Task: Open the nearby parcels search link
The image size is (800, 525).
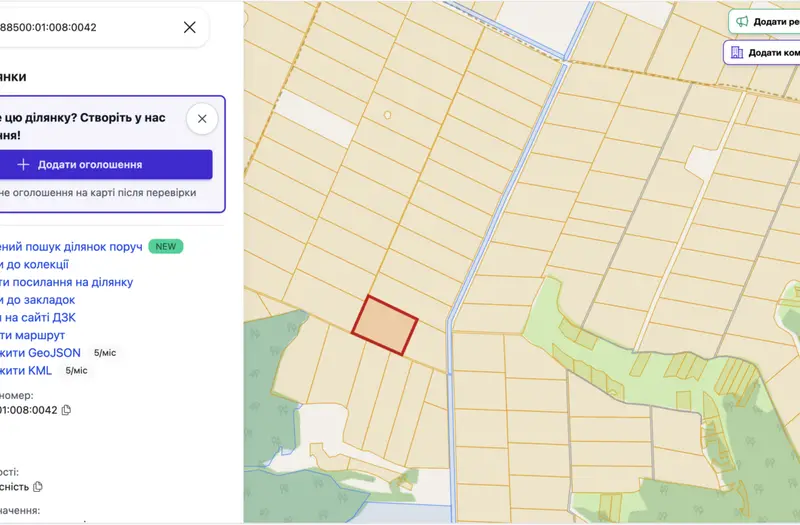Action: pyautogui.click(x=71, y=247)
